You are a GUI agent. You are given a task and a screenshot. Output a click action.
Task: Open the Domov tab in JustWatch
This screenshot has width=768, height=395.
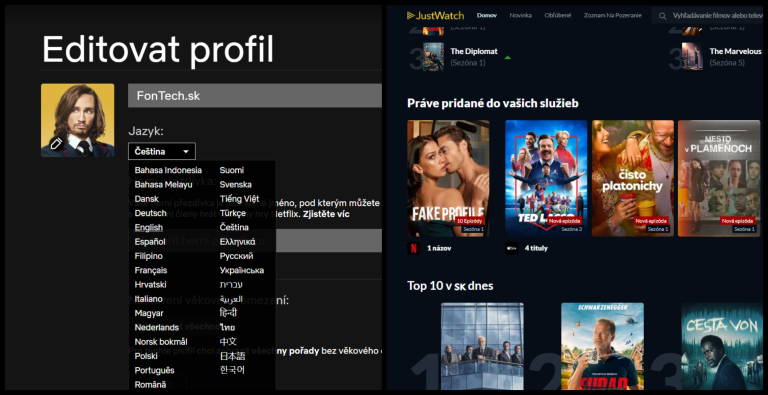click(x=487, y=16)
